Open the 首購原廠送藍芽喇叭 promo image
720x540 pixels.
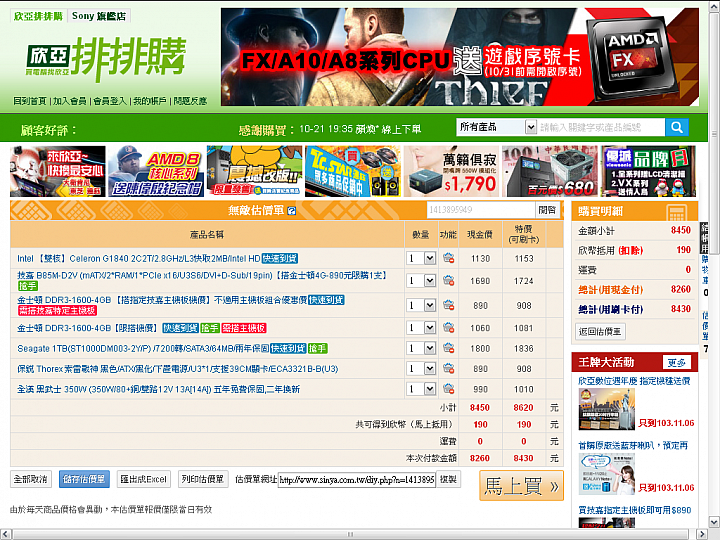click(607, 474)
